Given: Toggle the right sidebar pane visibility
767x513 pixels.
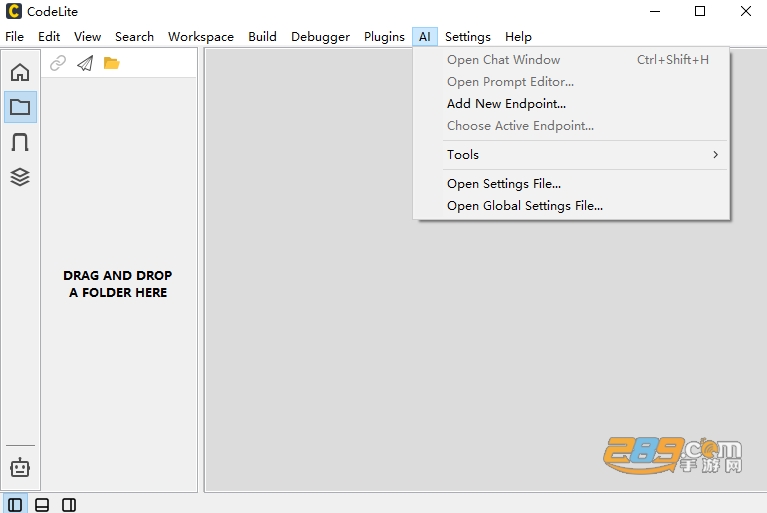Looking at the screenshot, I should [69, 505].
